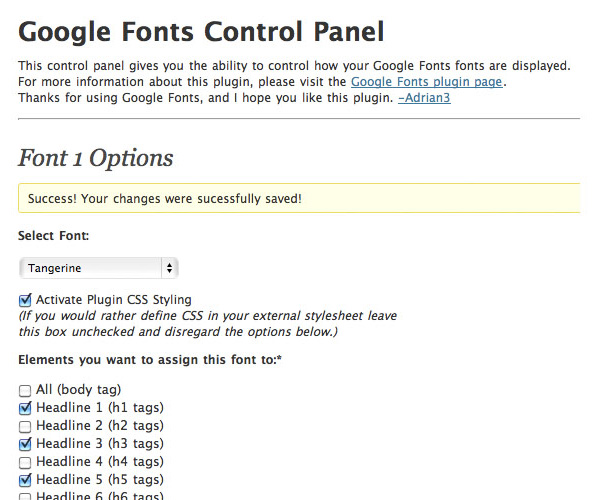This screenshot has width=615, height=500.
Task: Click 'Elements you want to assign this font to:' label
Action: [150, 360]
